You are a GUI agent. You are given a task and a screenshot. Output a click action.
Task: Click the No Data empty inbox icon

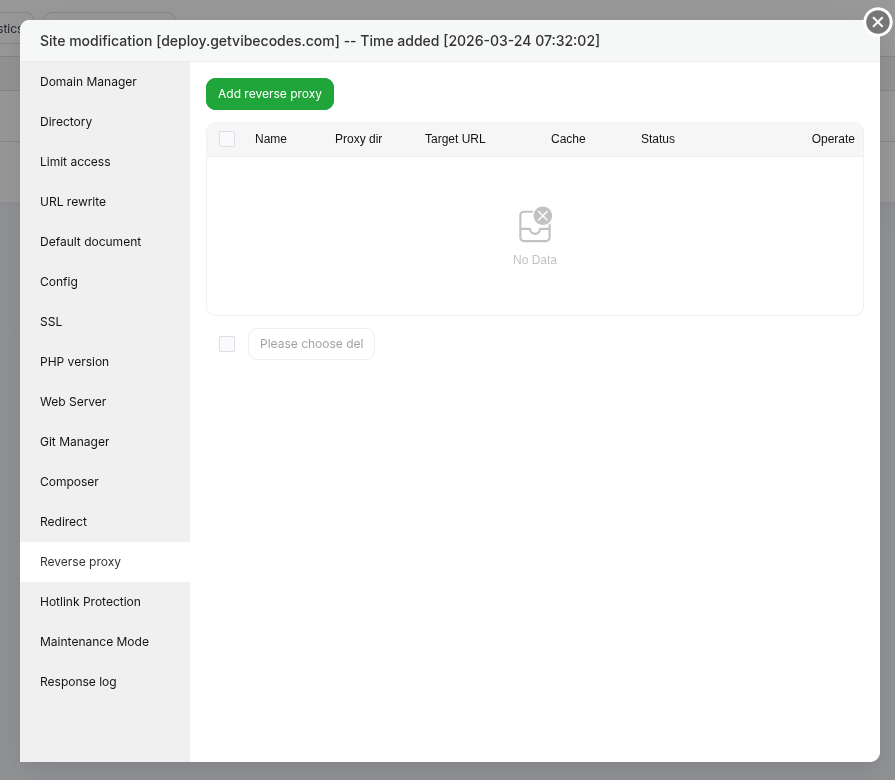tap(535, 226)
